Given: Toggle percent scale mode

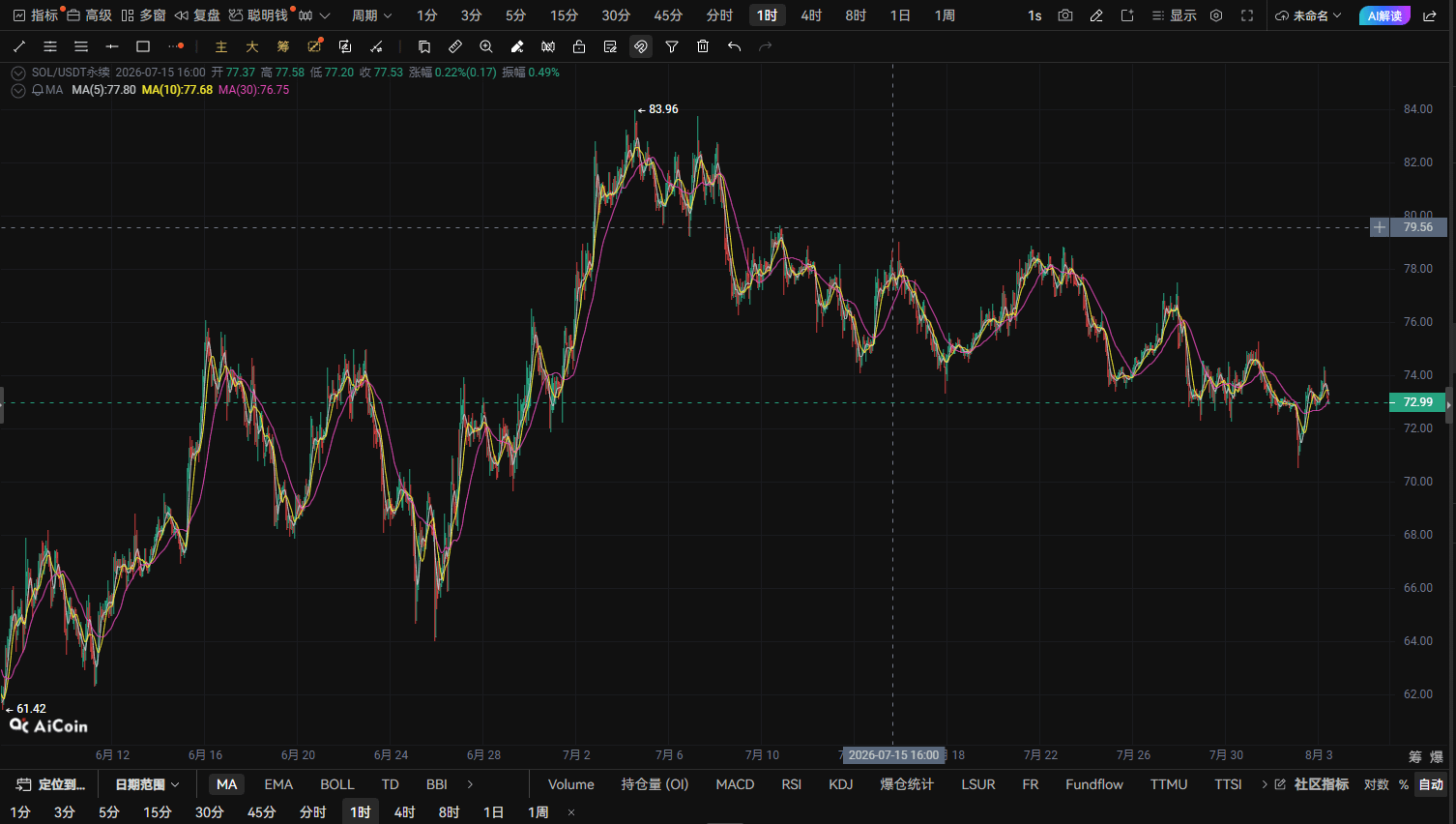Looking at the screenshot, I should pos(1403,784).
